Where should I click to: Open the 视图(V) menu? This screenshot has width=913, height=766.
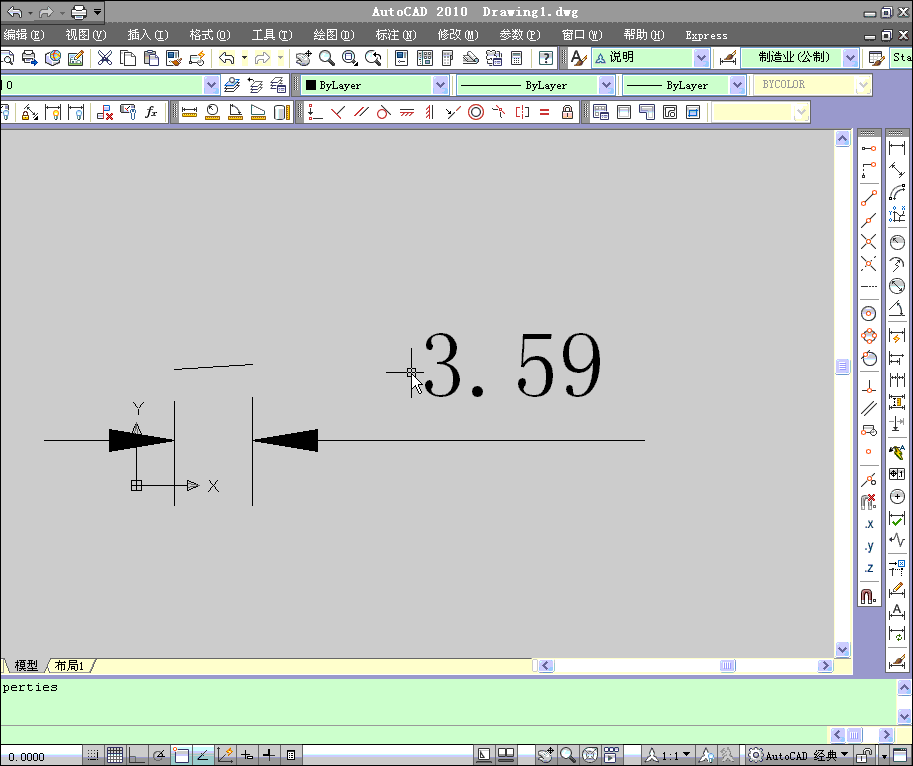(x=86, y=35)
